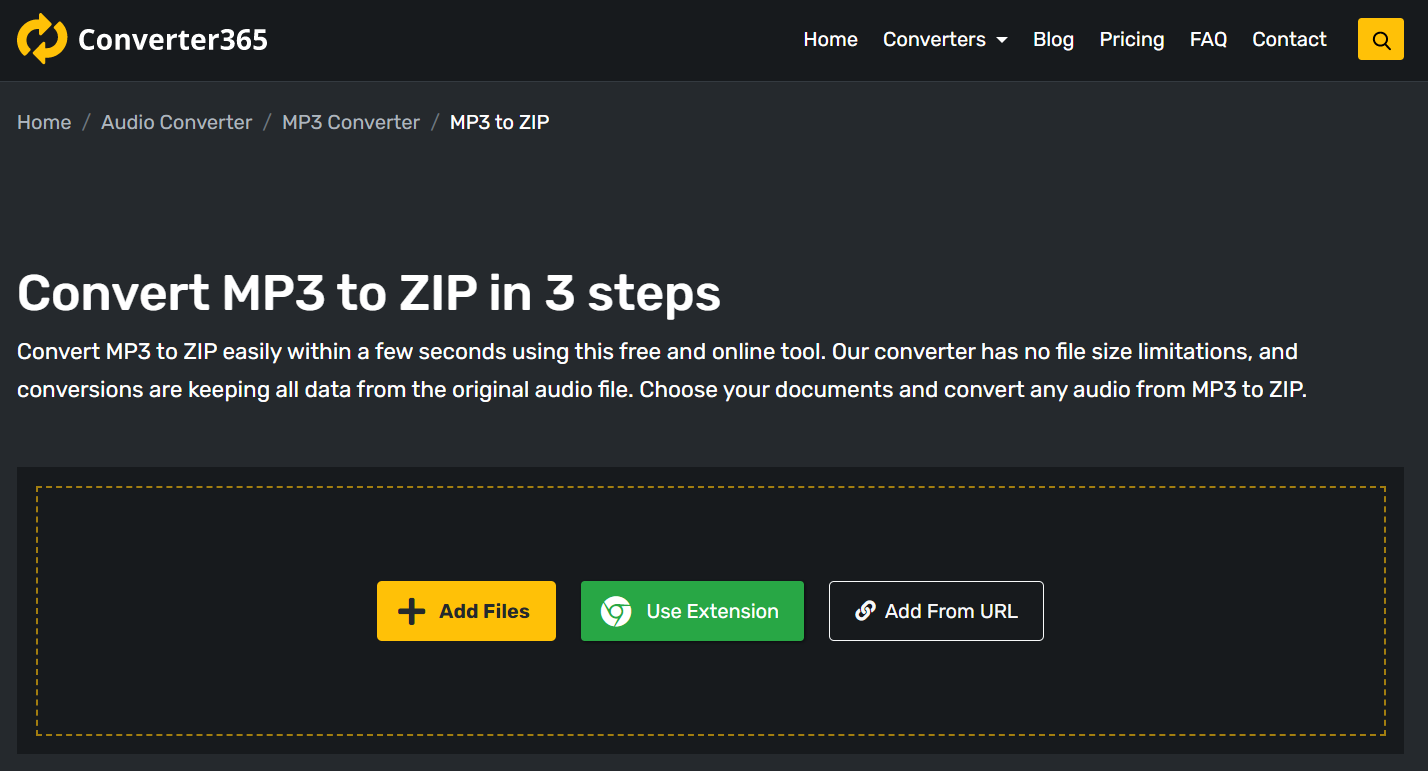Click the chain link icon on Add From URL
The image size is (1428, 771).
click(865, 611)
